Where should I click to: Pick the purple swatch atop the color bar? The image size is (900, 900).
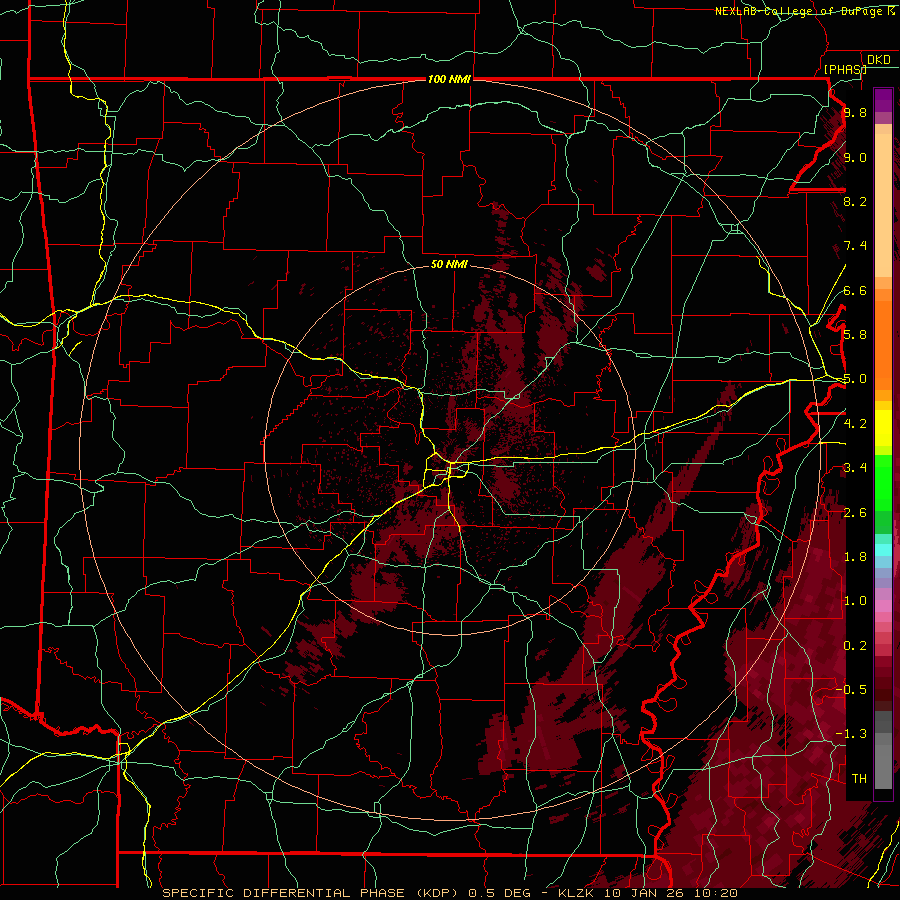pyautogui.click(x=883, y=100)
